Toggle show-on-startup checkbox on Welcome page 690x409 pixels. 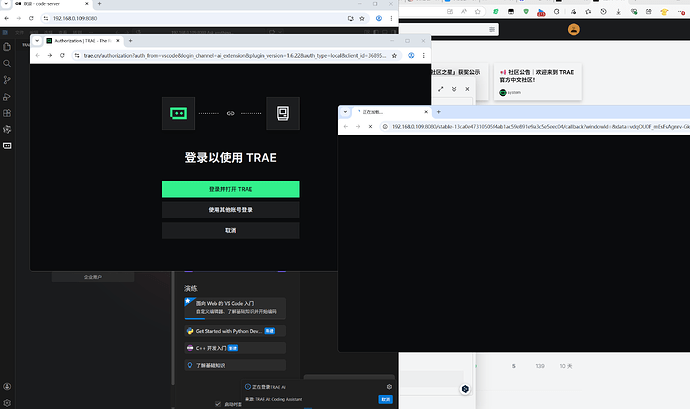pos(218,404)
